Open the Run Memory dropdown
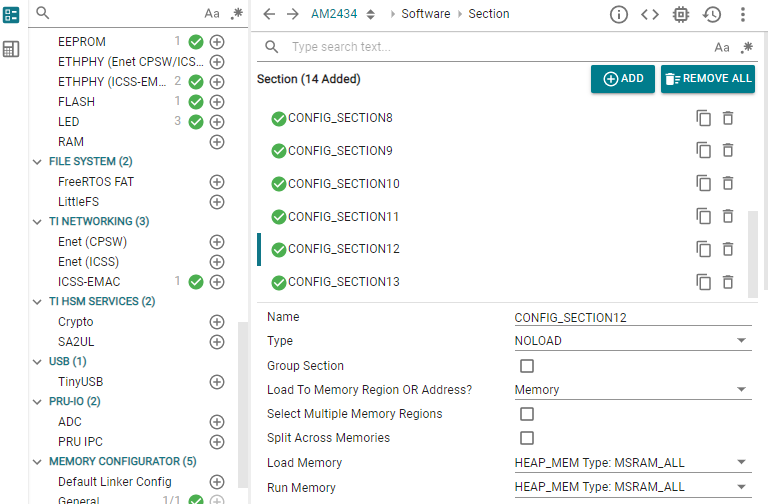 coord(631,487)
